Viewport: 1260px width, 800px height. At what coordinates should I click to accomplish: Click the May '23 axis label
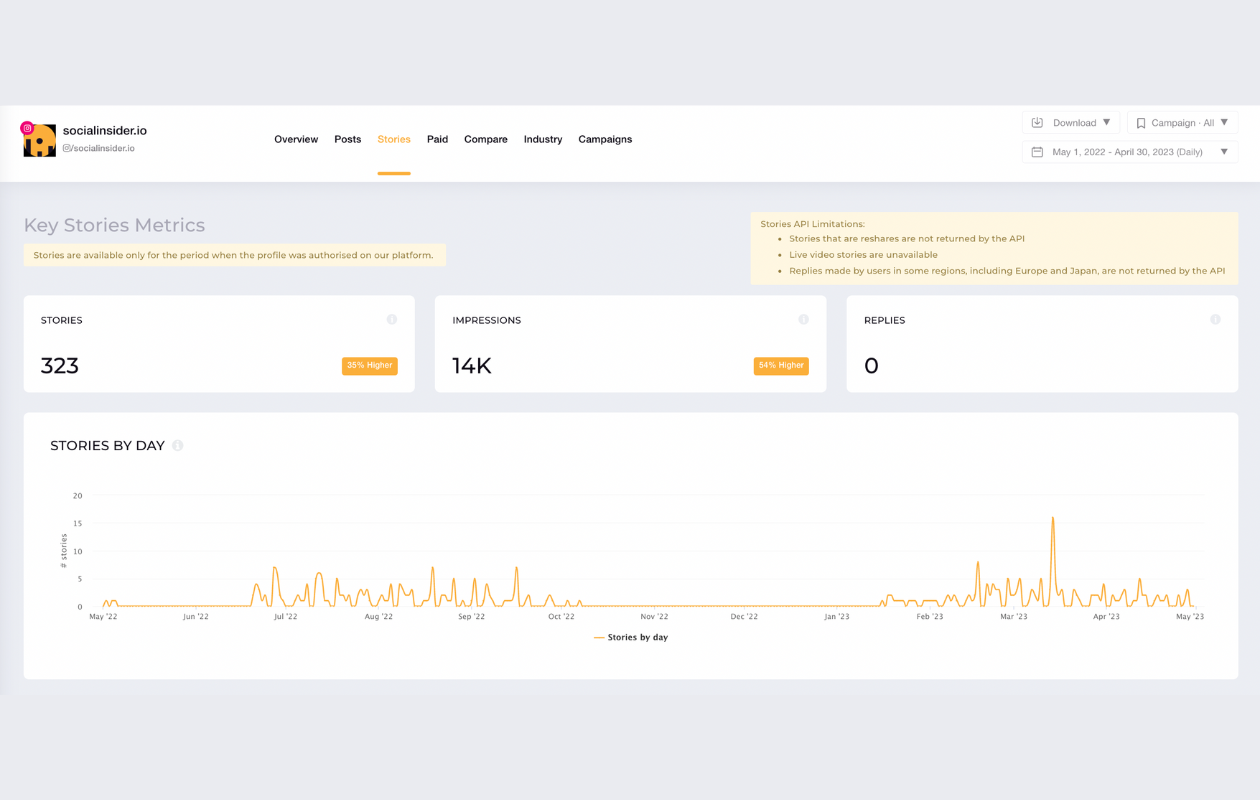tap(1190, 617)
